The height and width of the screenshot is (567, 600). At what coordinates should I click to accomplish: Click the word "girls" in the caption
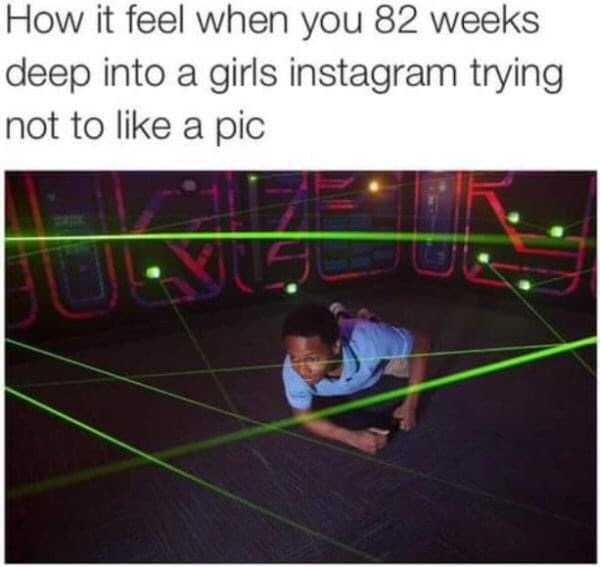point(243,74)
